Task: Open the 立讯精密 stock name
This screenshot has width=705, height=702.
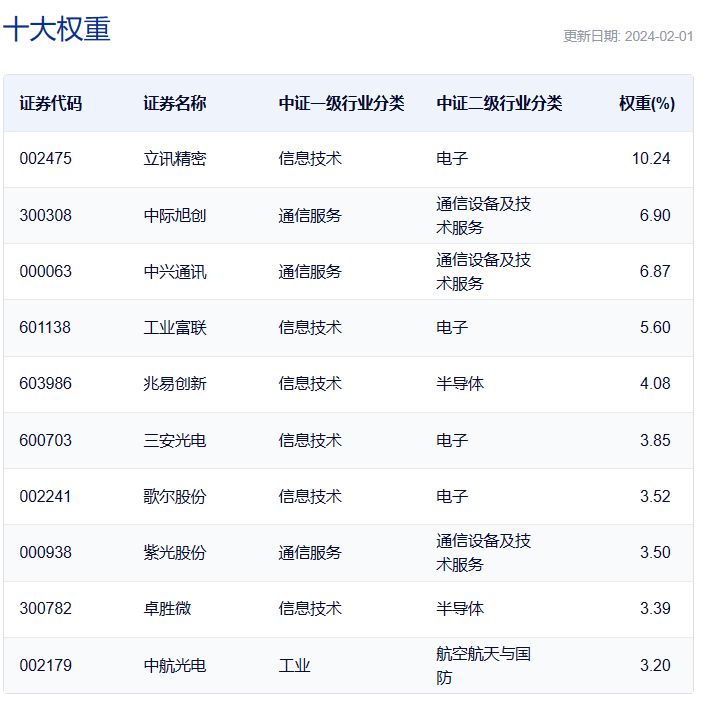Action: point(175,159)
